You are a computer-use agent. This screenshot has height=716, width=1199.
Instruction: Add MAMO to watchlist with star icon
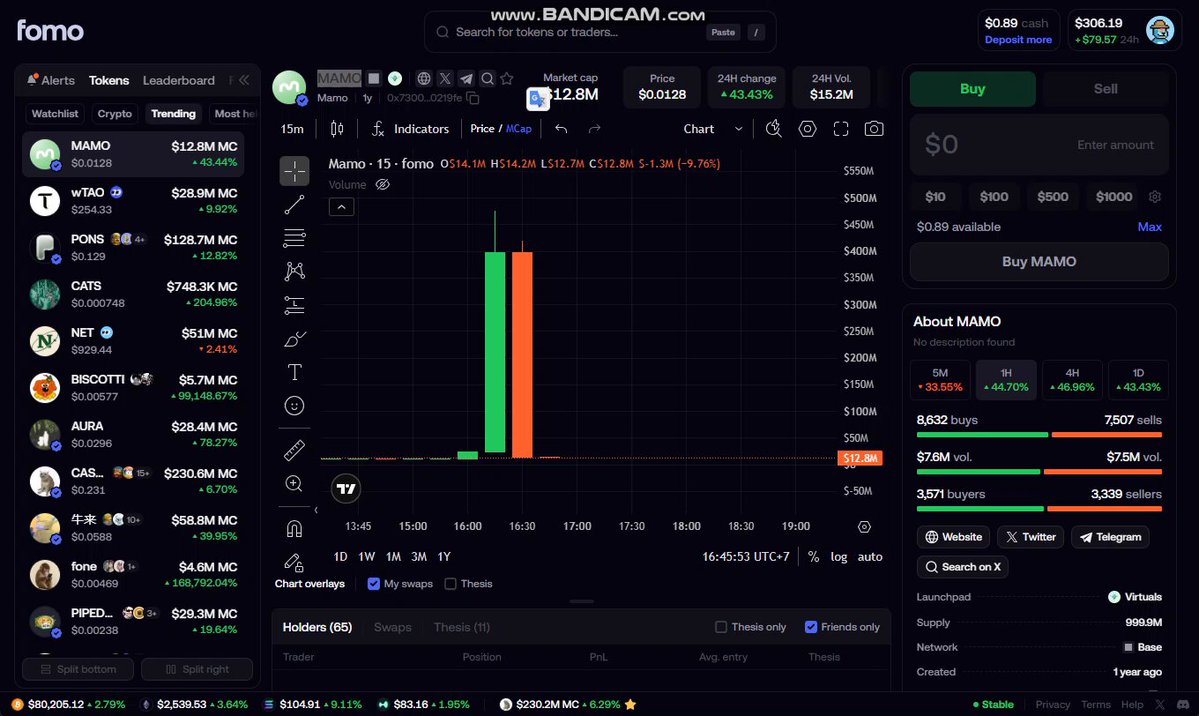(507, 79)
